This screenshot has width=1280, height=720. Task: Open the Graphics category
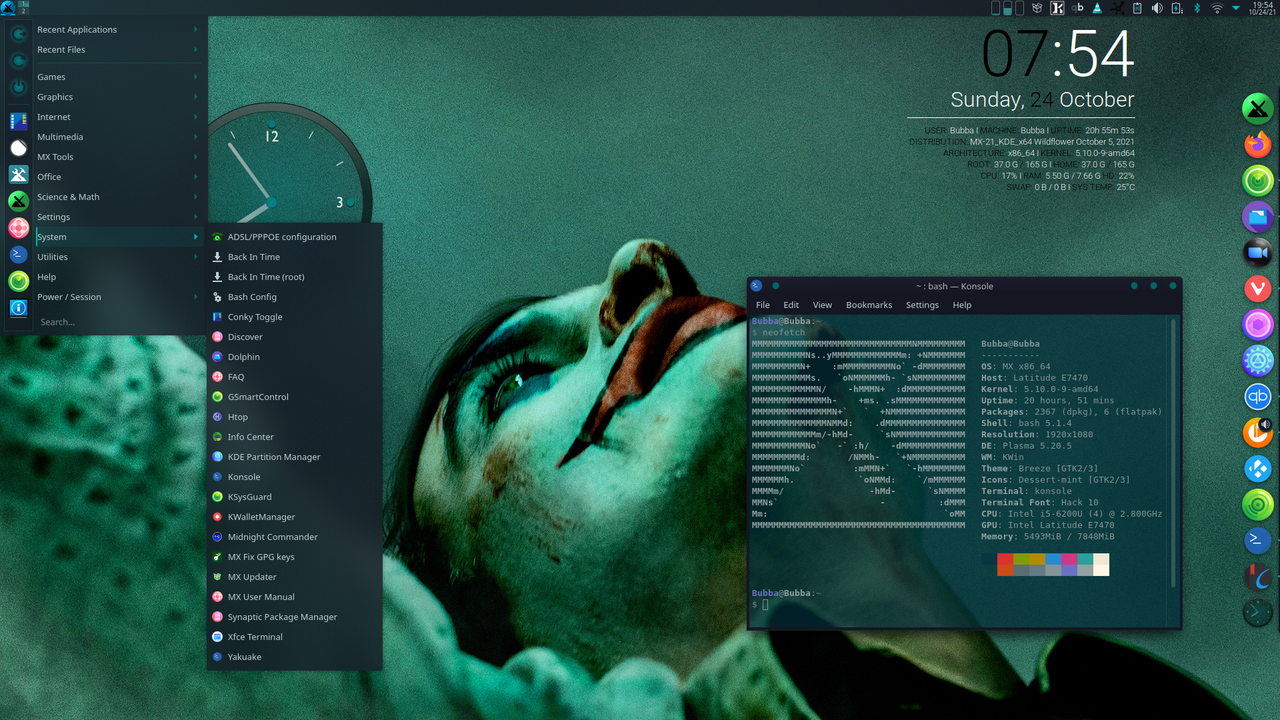[117, 97]
